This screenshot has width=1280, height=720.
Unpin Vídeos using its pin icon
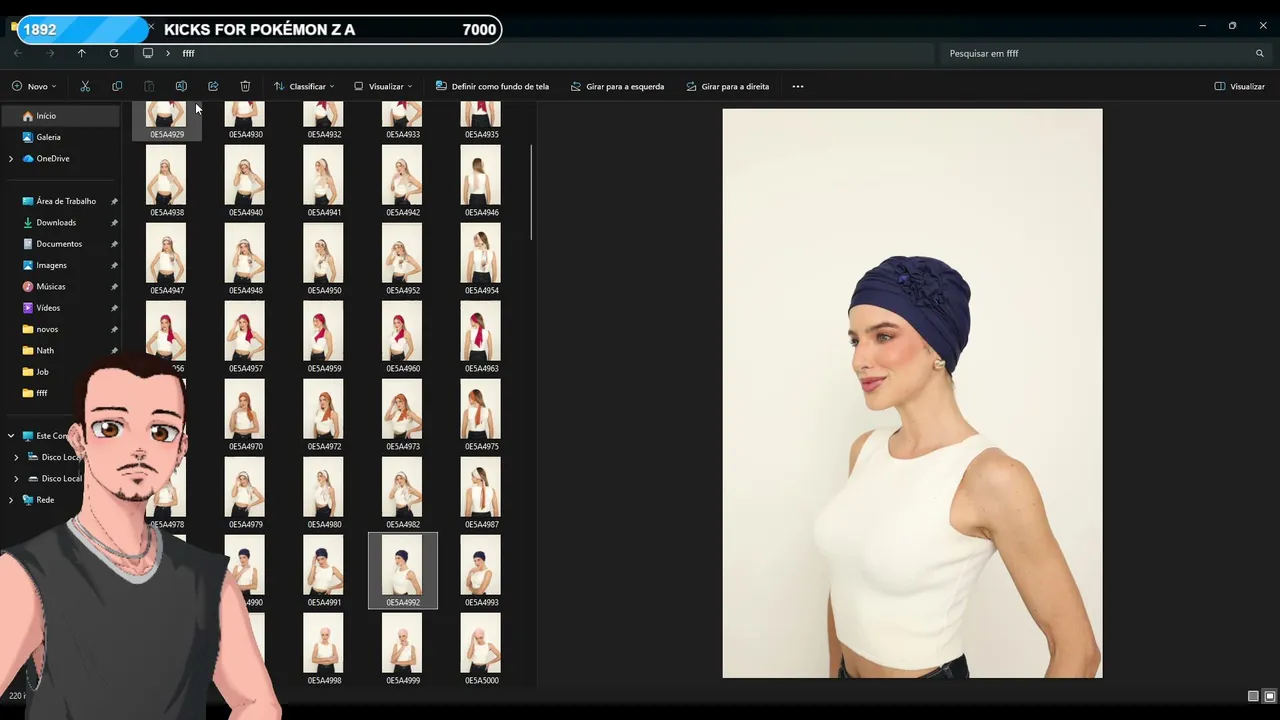(x=114, y=308)
